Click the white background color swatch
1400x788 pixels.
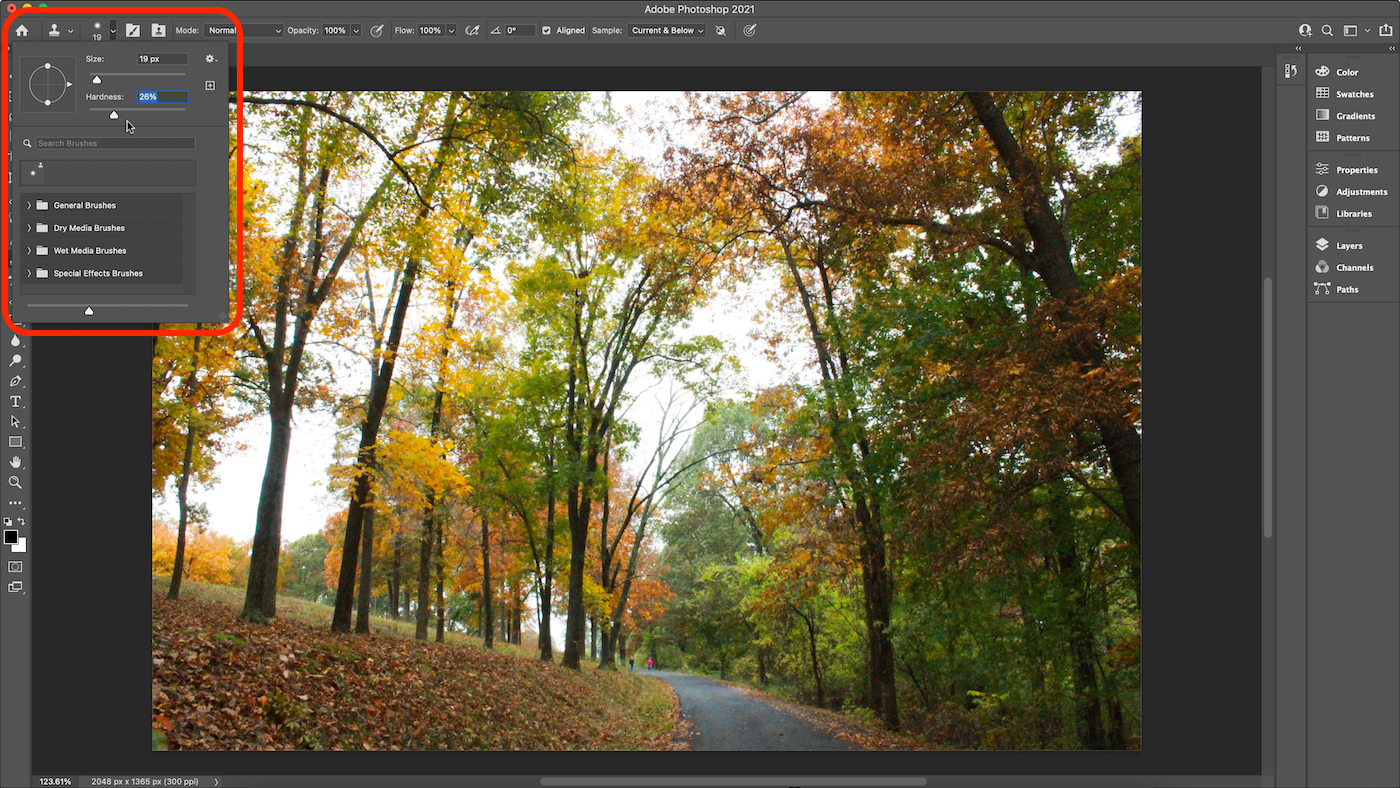pos(20,546)
